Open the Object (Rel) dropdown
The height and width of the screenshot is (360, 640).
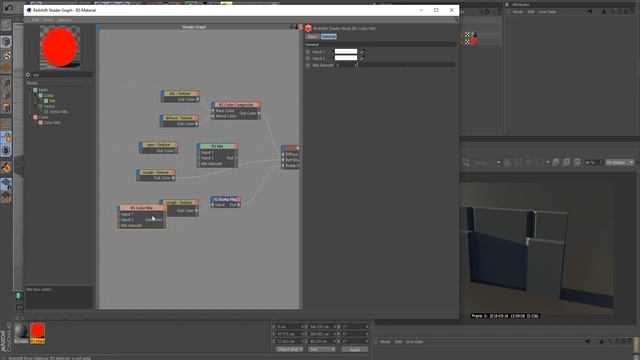(x=289, y=349)
